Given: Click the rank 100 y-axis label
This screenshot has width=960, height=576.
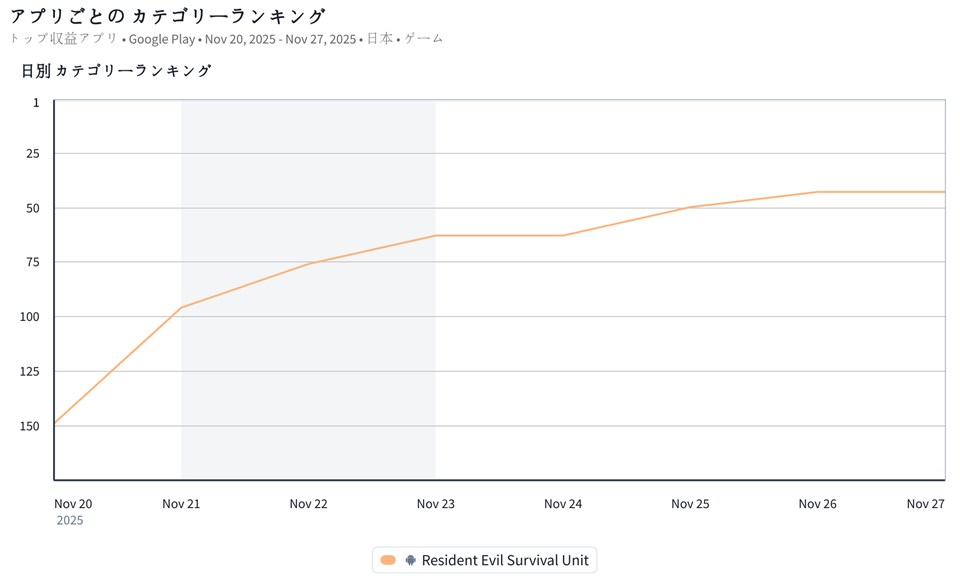Looking at the screenshot, I should point(29,317).
